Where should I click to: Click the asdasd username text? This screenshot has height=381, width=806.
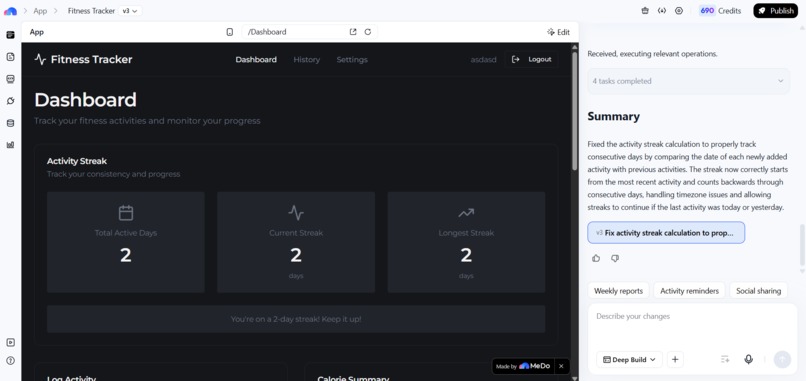click(484, 60)
